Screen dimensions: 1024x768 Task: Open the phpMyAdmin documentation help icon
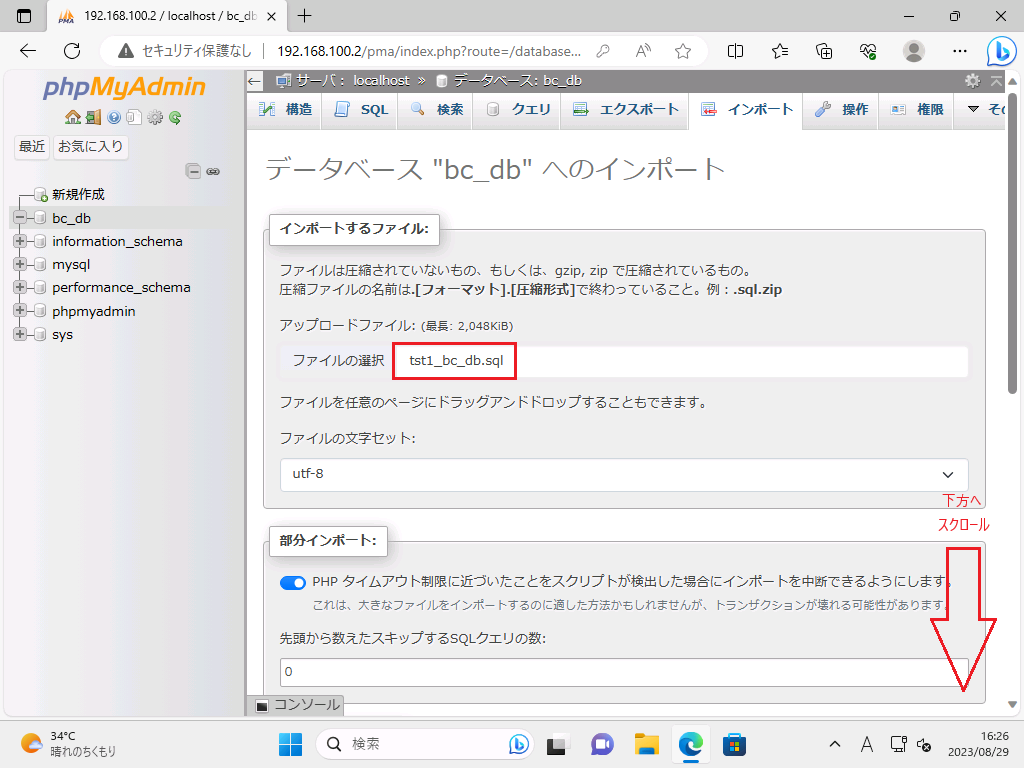point(114,117)
